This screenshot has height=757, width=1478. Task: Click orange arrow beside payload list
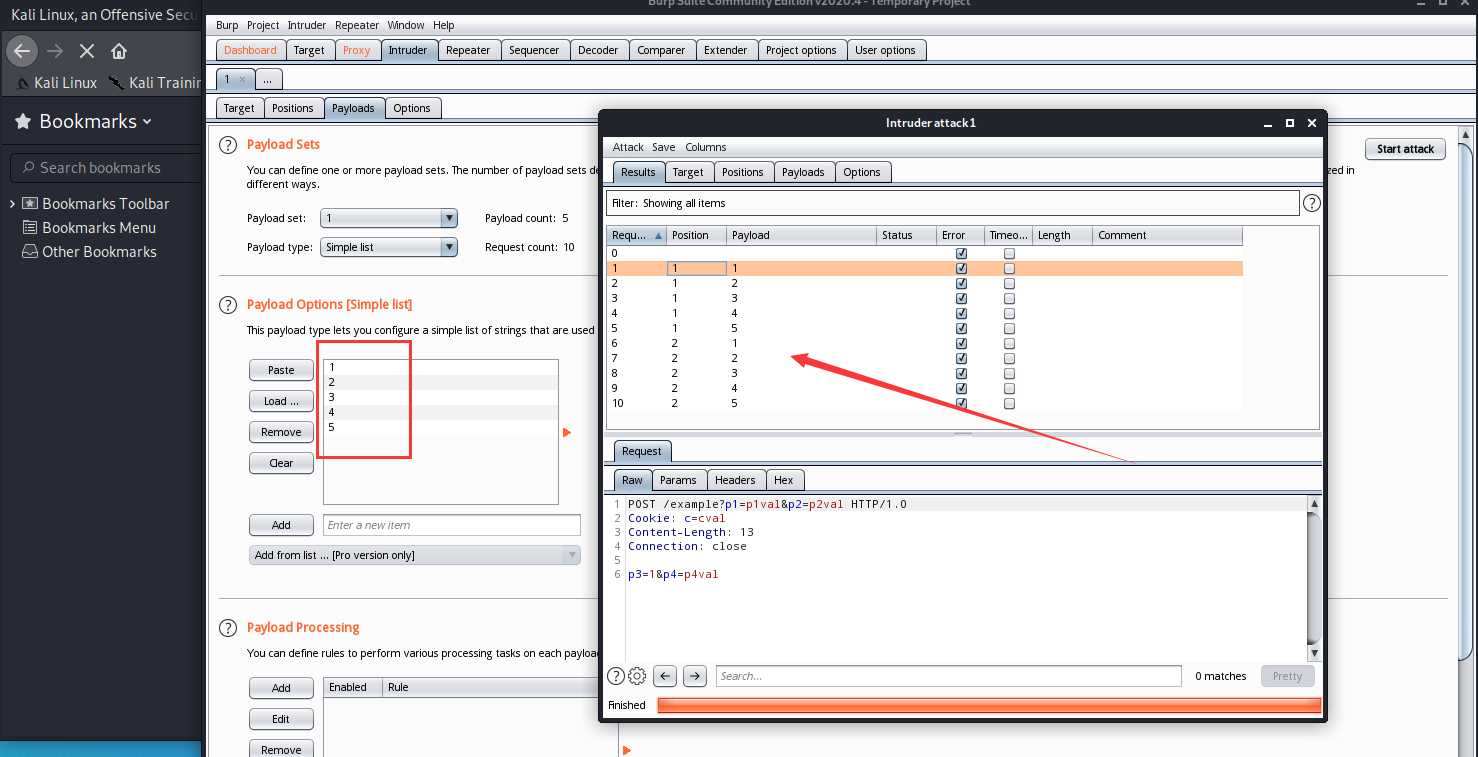(x=567, y=432)
